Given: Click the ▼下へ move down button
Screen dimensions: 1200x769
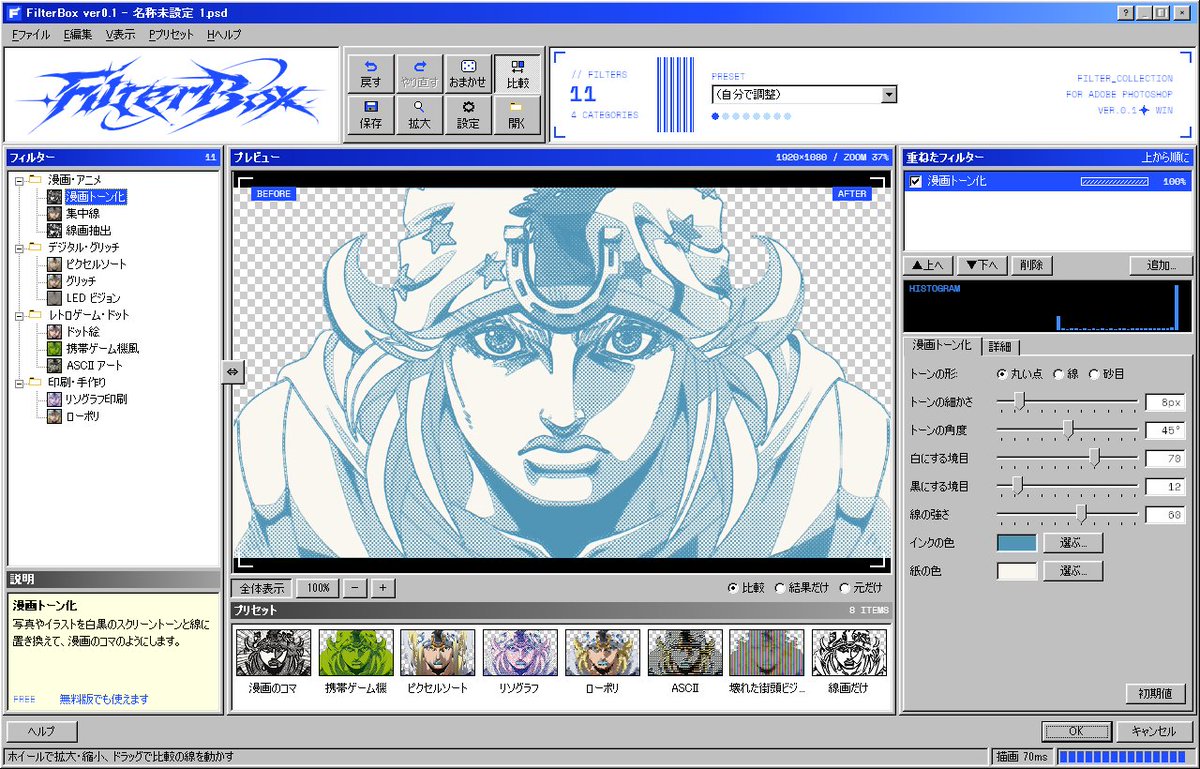Looking at the screenshot, I should pos(981,265).
